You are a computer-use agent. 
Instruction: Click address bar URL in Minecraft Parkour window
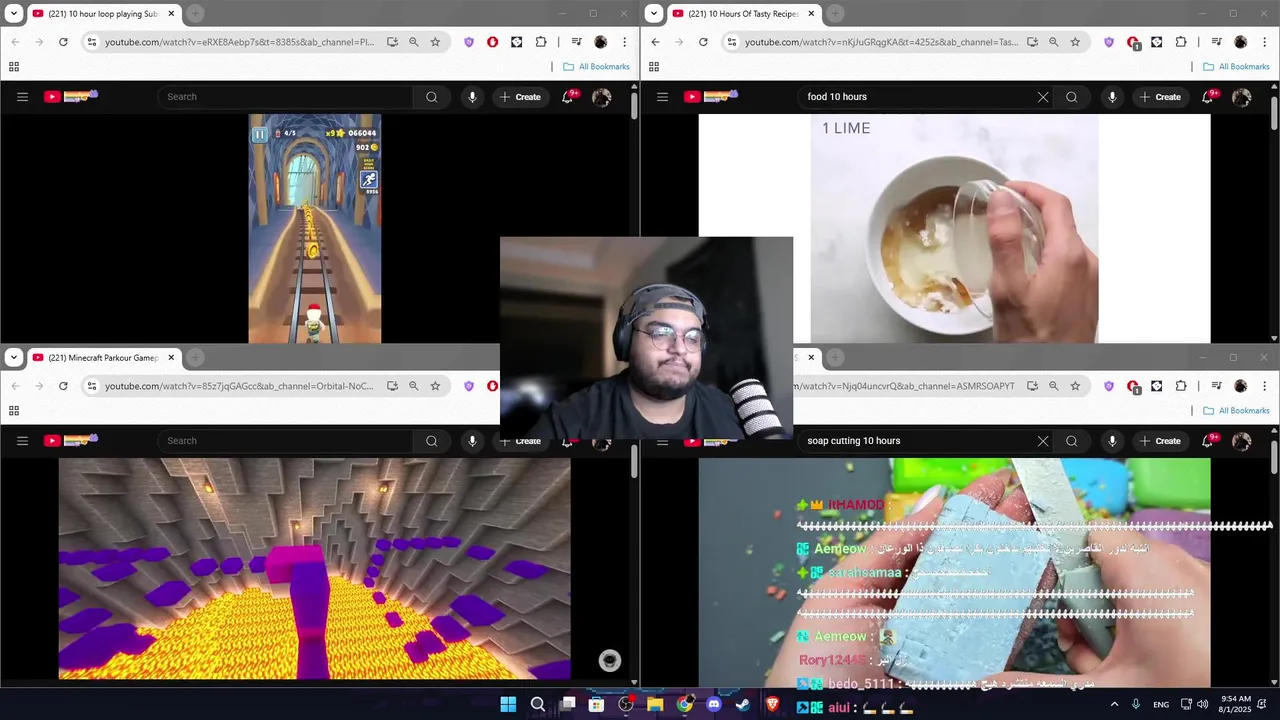tap(239, 386)
